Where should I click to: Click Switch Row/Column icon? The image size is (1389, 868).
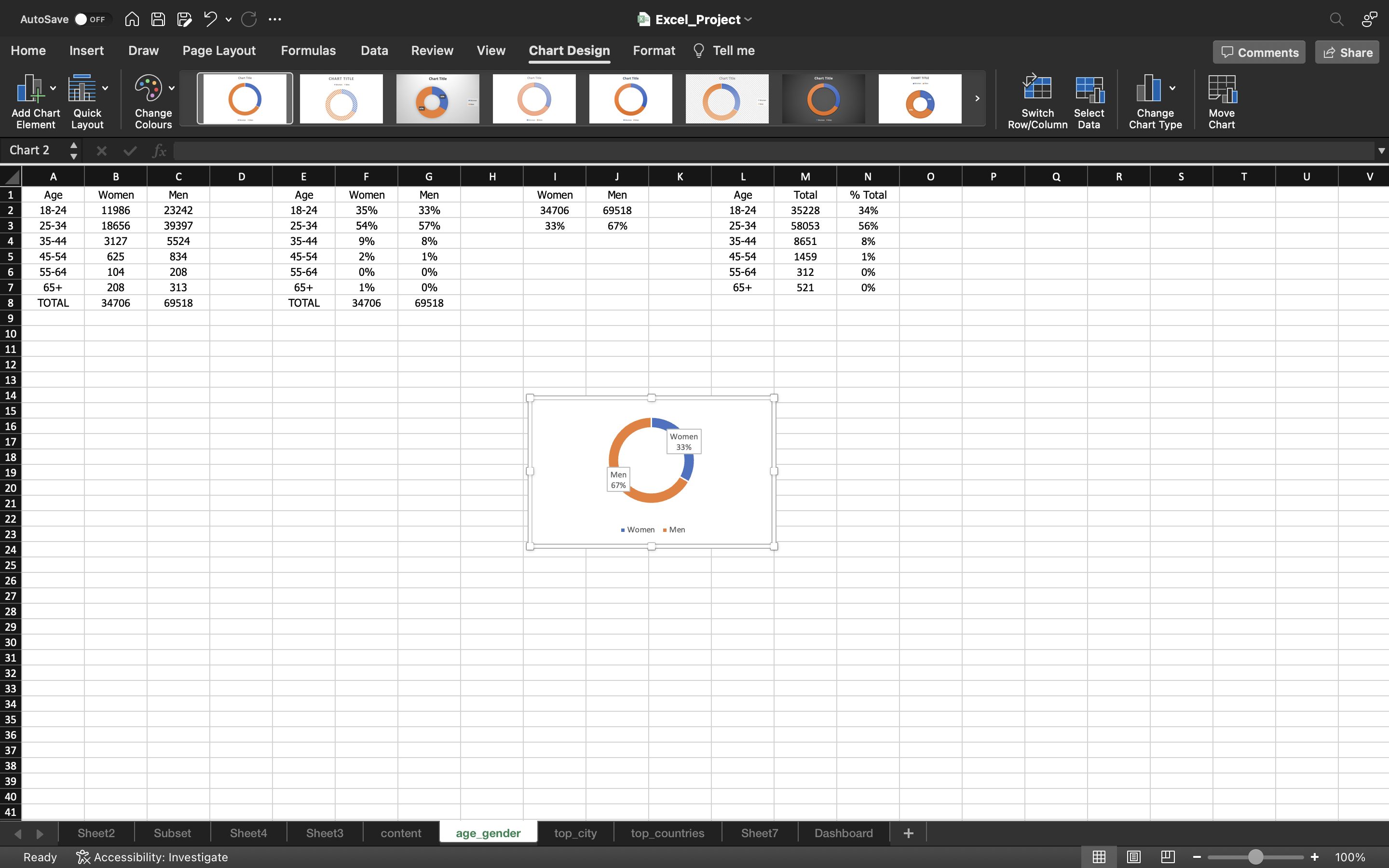tap(1037, 88)
